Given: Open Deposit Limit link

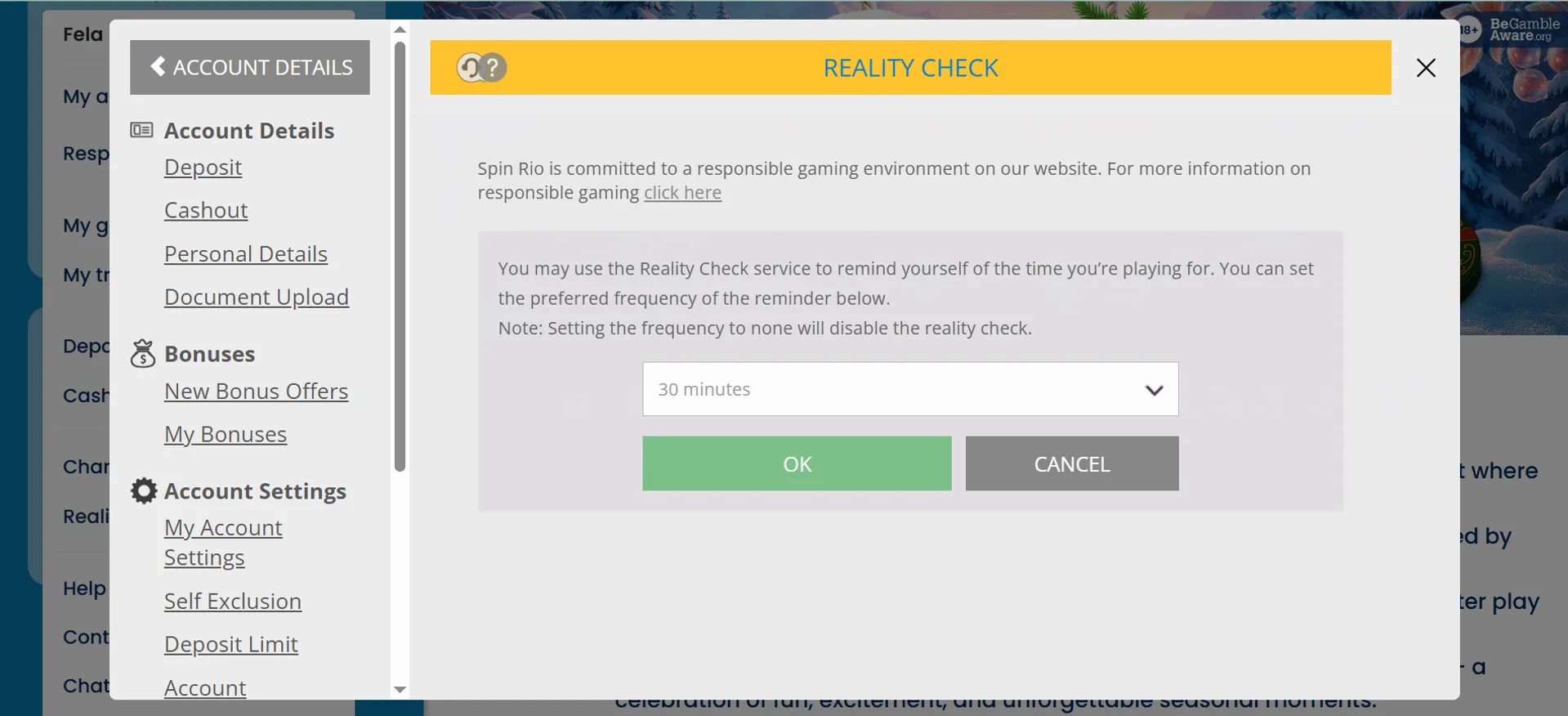Looking at the screenshot, I should point(231,644).
